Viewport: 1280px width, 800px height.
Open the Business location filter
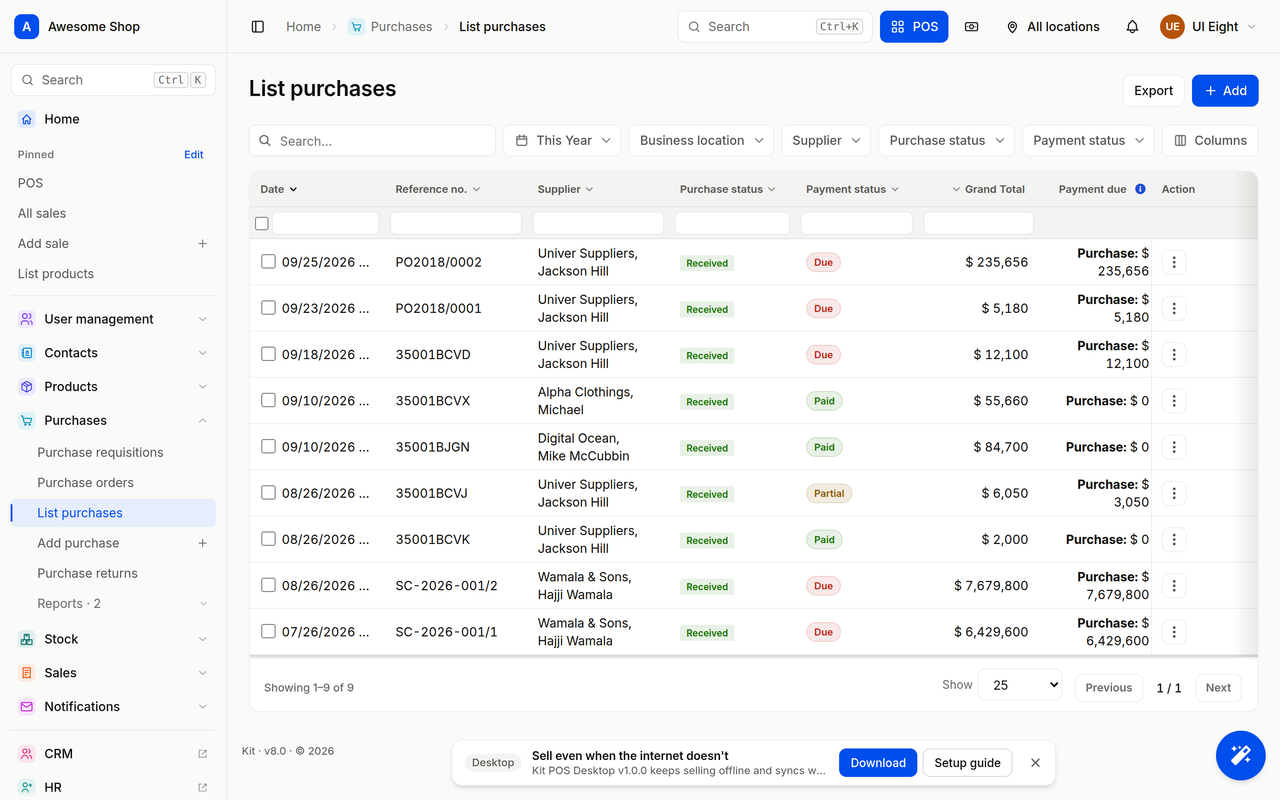(701, 141)
